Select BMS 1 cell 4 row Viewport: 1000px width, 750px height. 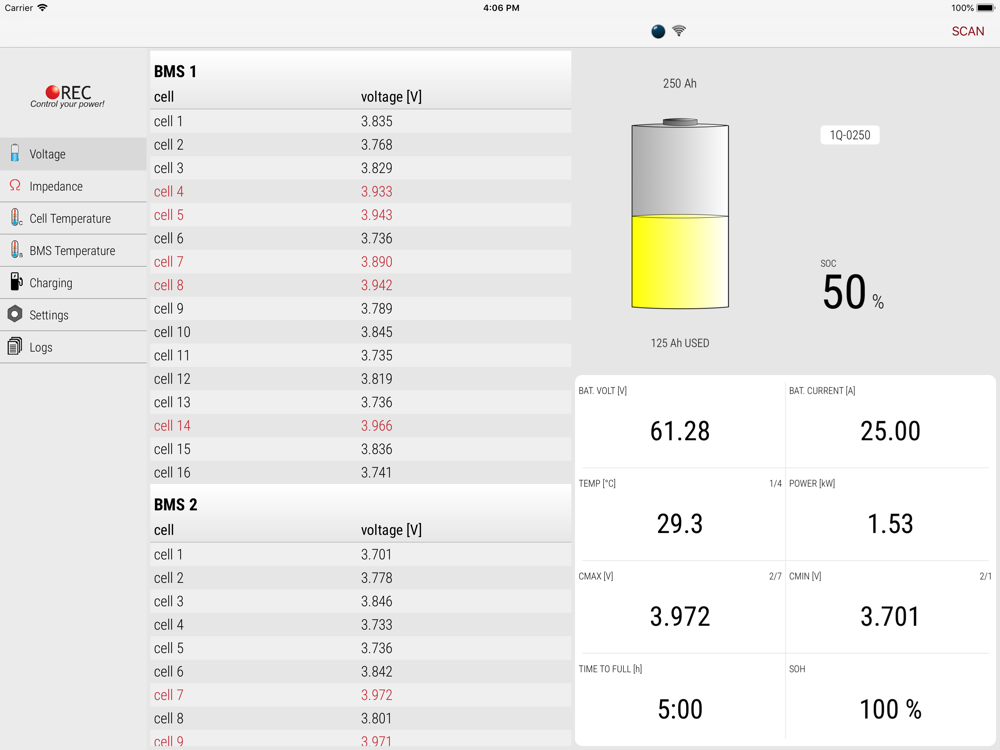coord(361,191)
